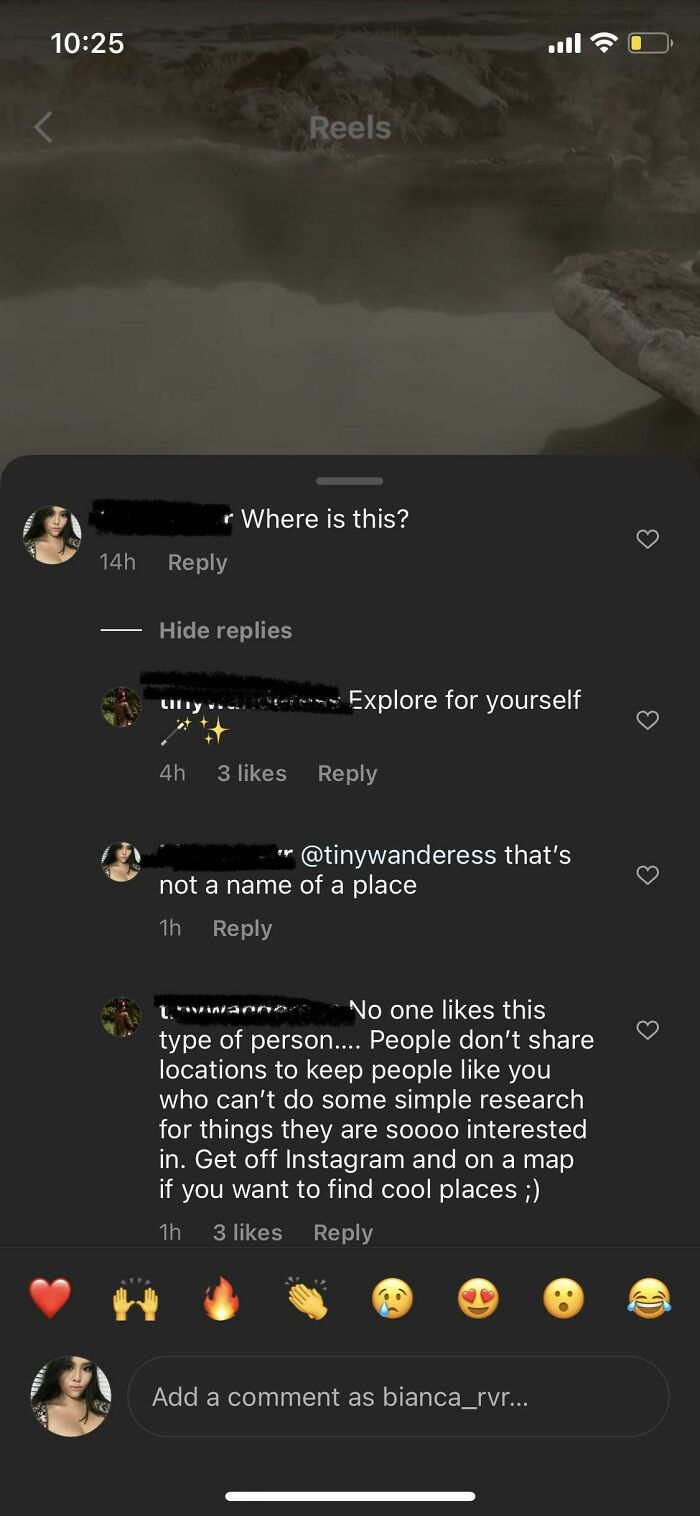Like the 'No one likes this type' reply
700x1516 pixels.
[648, 1030]
